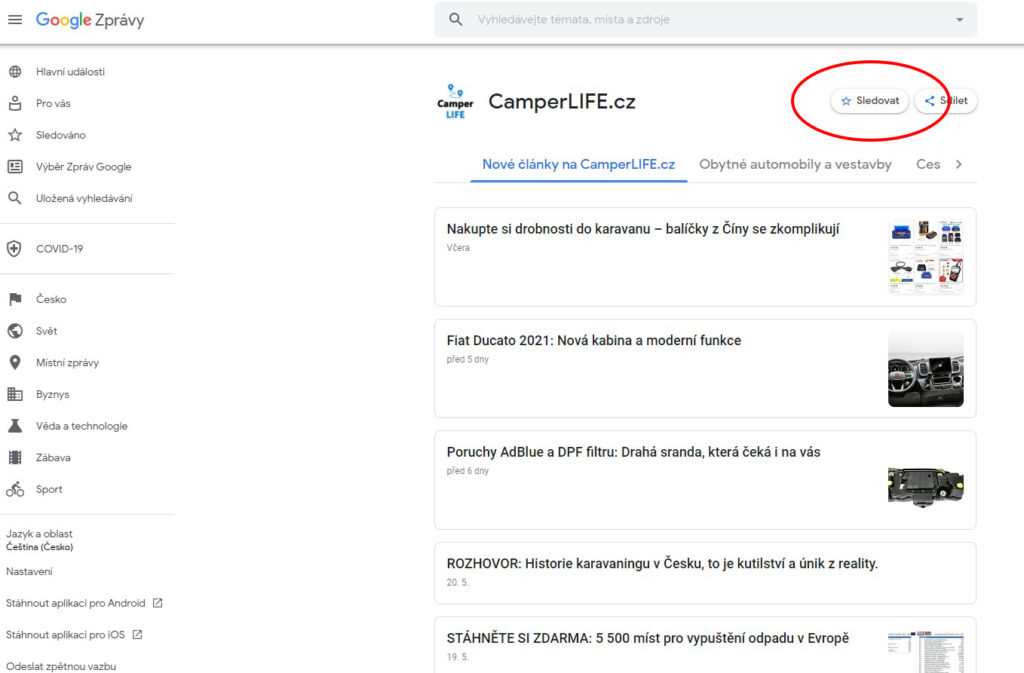Open Nastavení settings
This screenshot has width=1024, height=673.
[29, 571]
